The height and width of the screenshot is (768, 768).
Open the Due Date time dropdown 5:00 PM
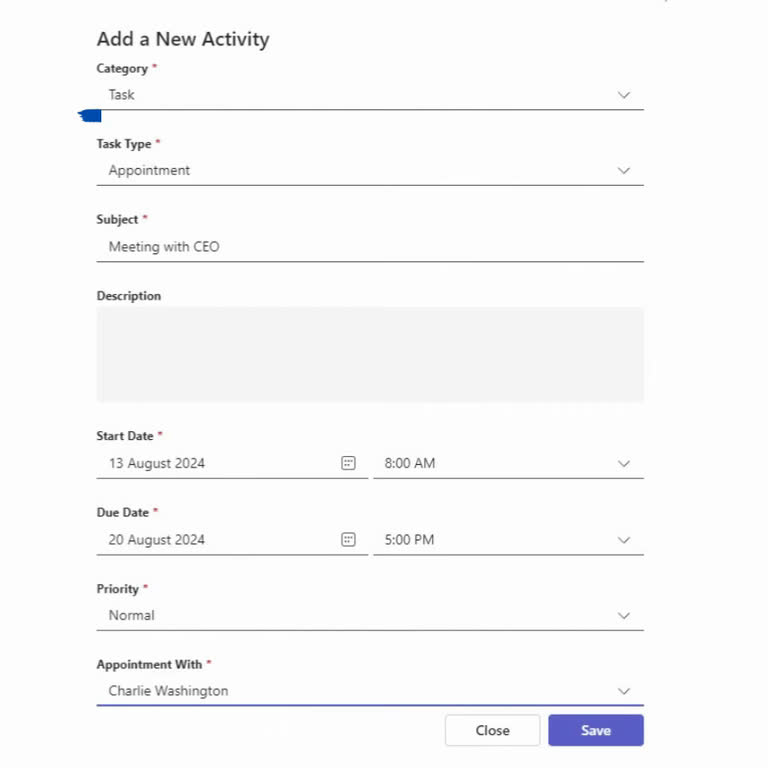pyautogui.click(x=508, y=540)
